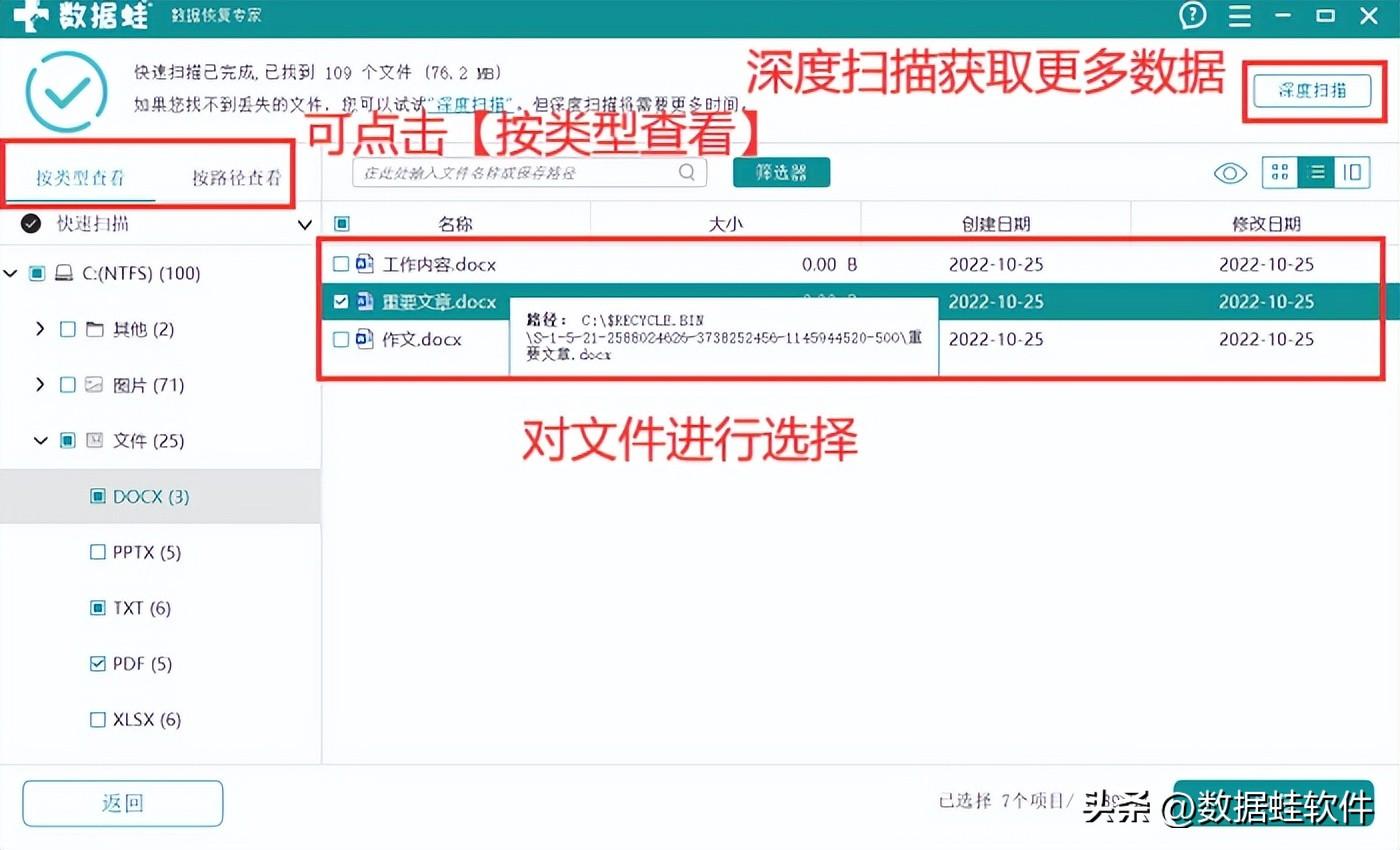Click the file name search field
The image size is (1400, 850).
515,172
